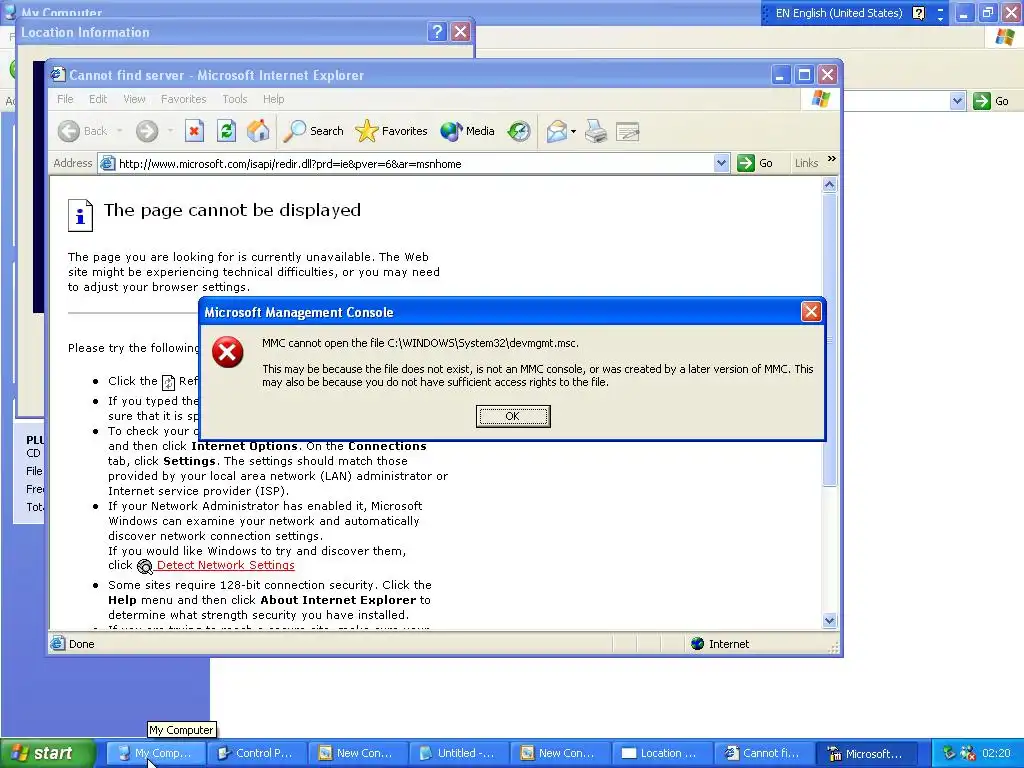Click the Done status bar text

coord(82,644)
